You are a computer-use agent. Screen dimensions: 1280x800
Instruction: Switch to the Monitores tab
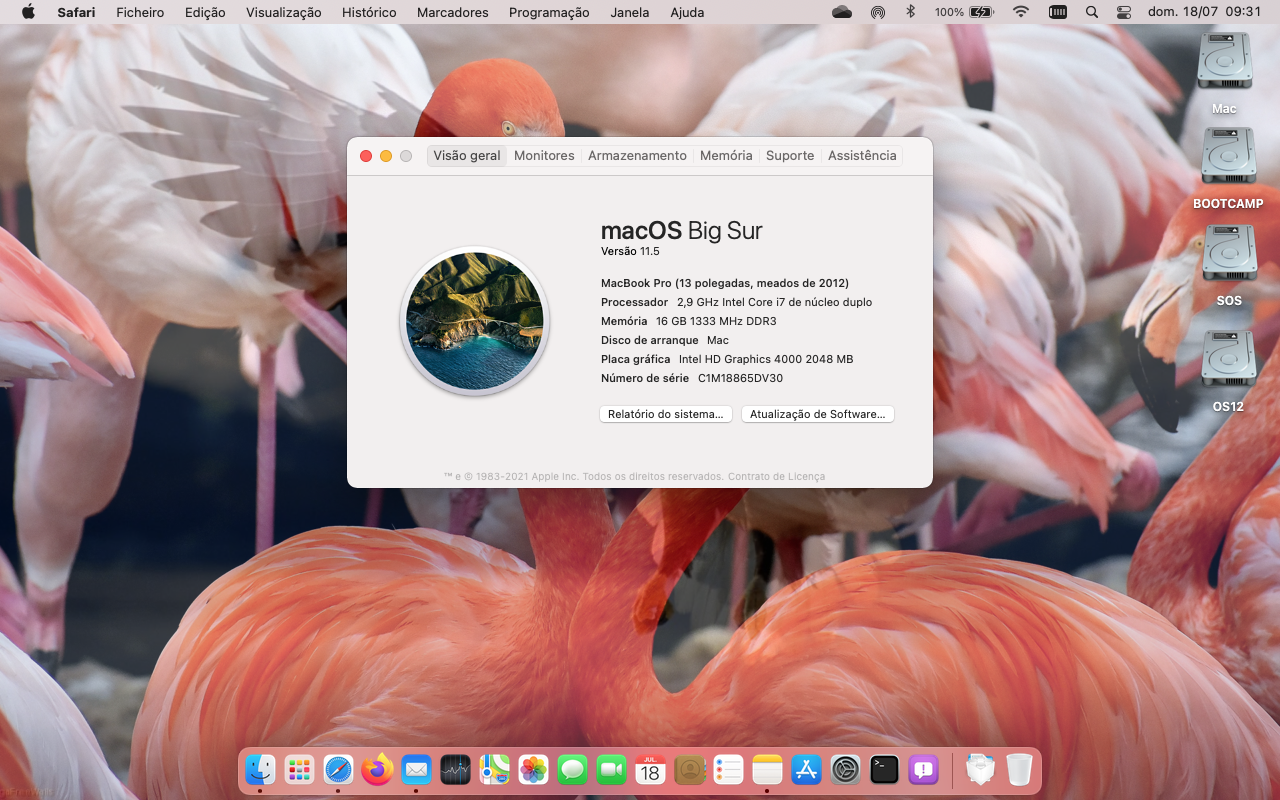tap(544, 155)
